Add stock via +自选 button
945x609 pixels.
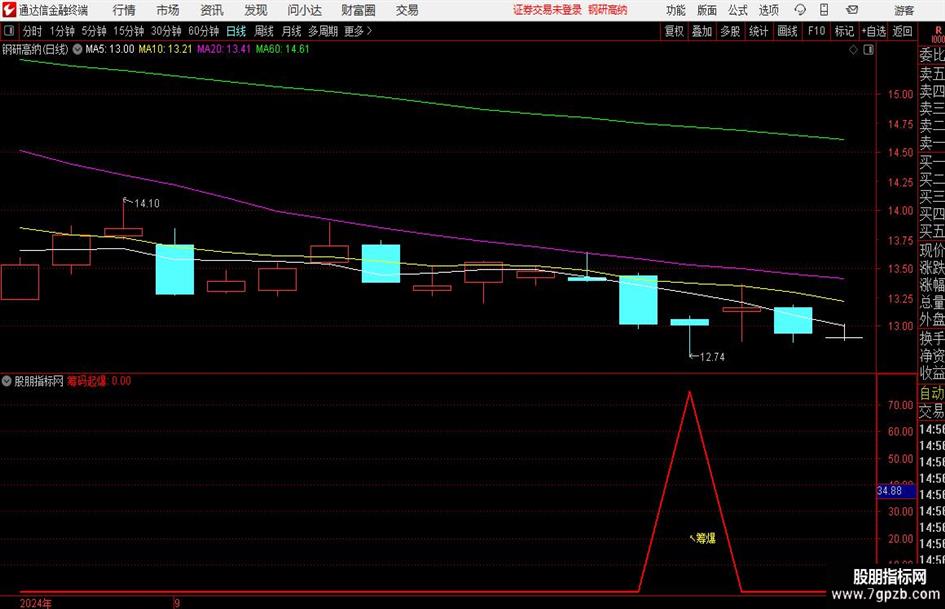click(874, 31)
